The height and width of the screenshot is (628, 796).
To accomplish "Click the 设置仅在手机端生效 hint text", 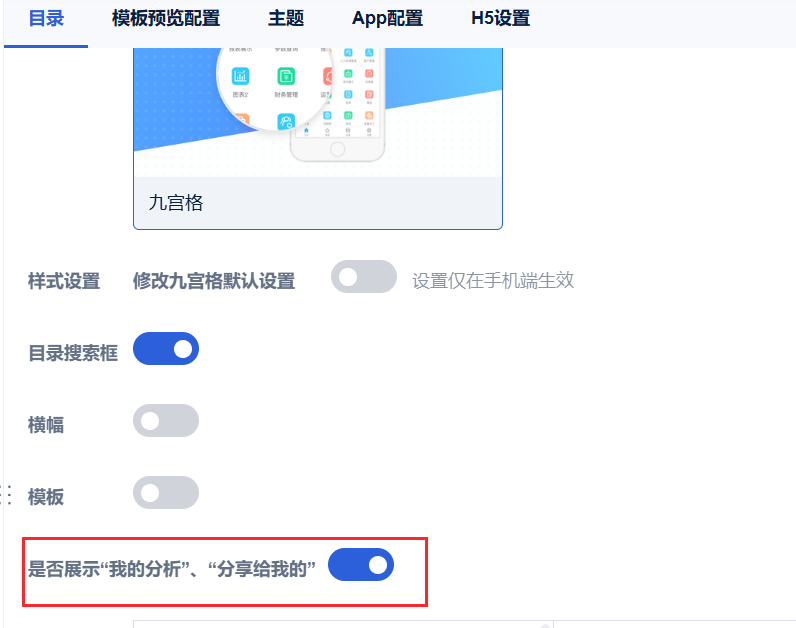I will point(493,280).
